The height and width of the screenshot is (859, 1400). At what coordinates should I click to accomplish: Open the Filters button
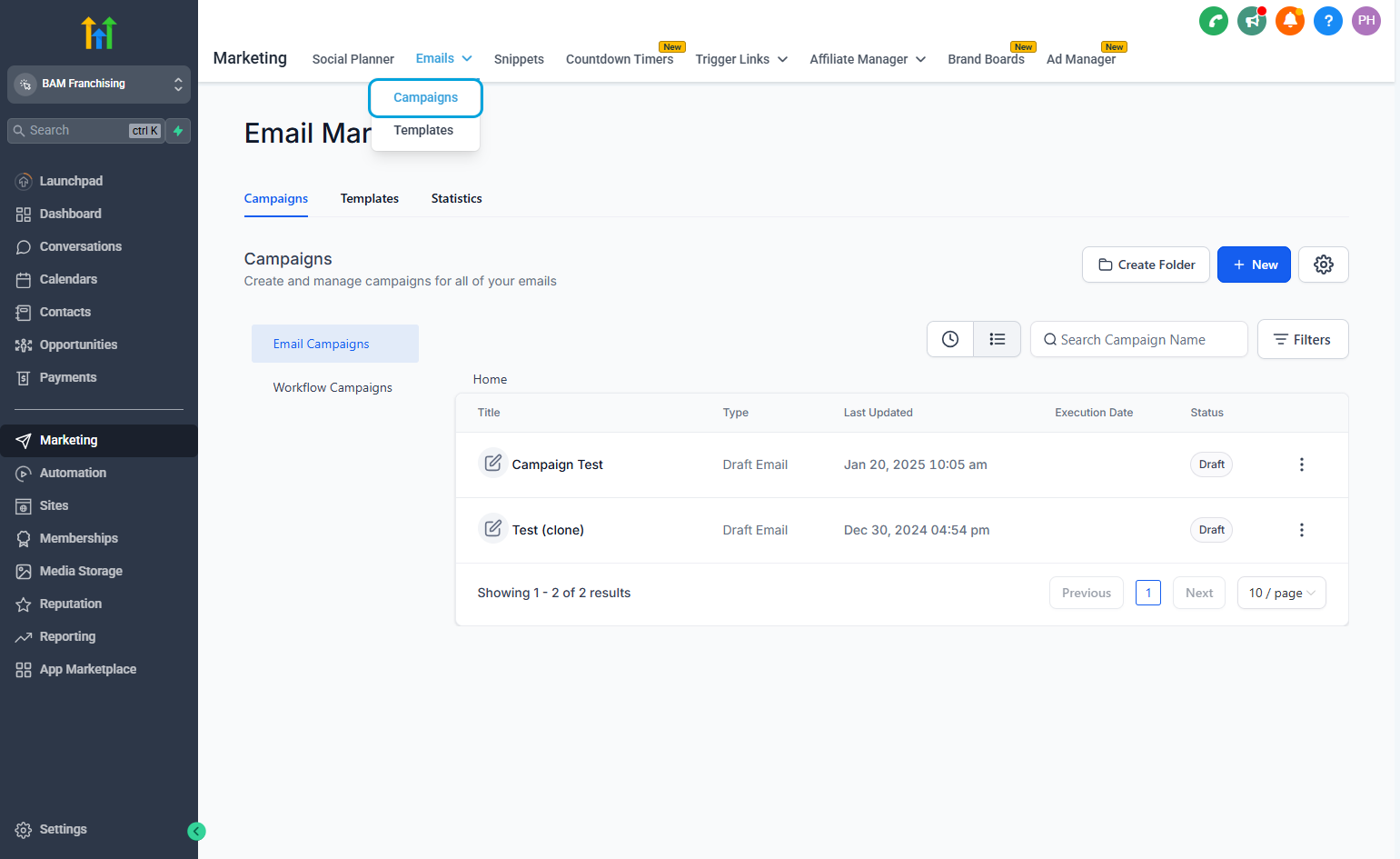pyautogui.click(x=1303, y=339)
